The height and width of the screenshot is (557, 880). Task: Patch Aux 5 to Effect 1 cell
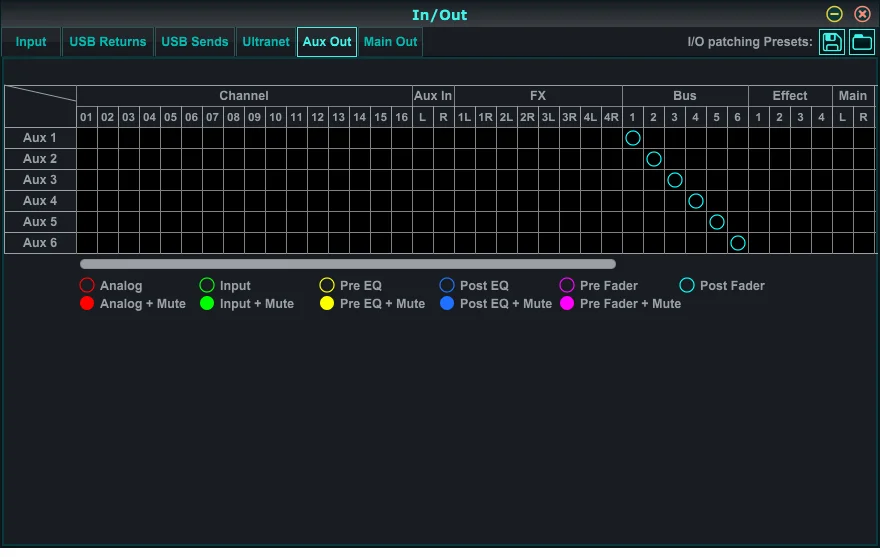759,222
